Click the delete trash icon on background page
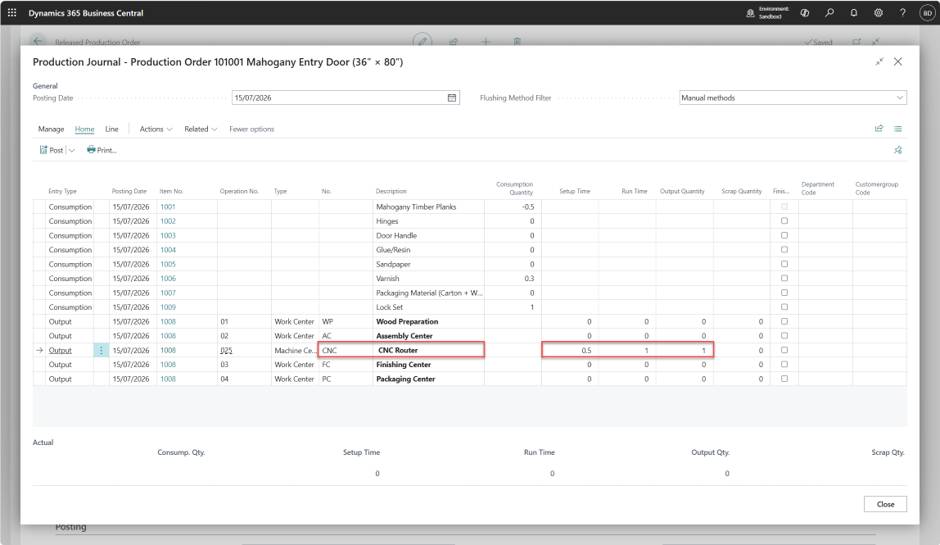Screen dimensions: 940x545 tap(517, 41)
